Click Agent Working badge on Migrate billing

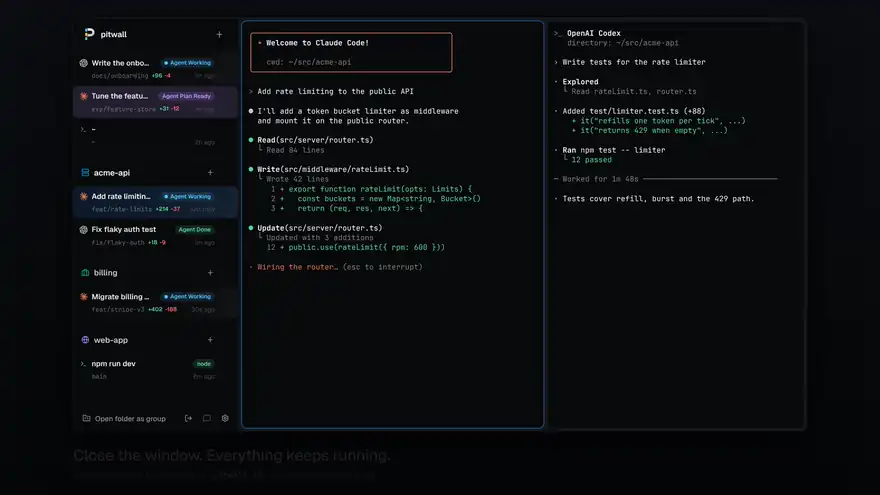tap(187, 296)
